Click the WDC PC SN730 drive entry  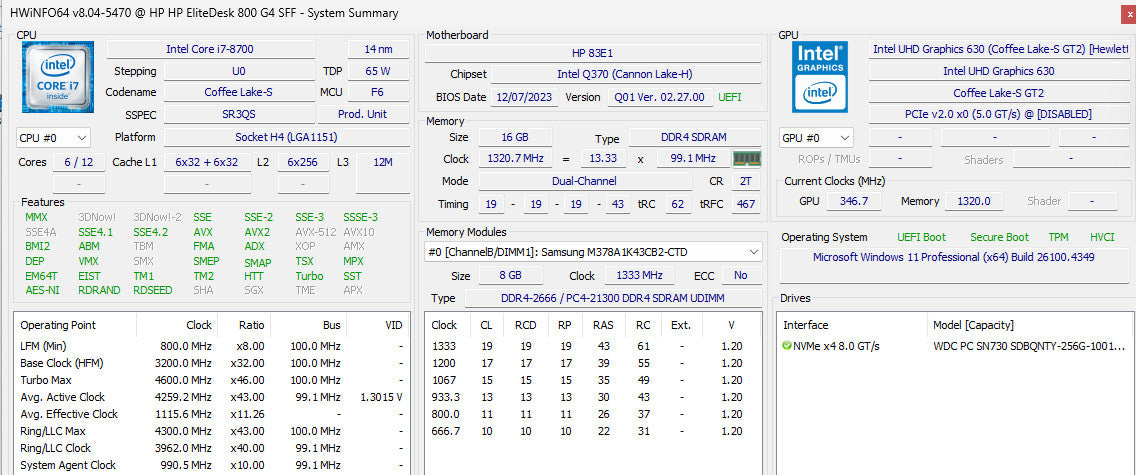pyautogui.click(x=1030, y=346)
